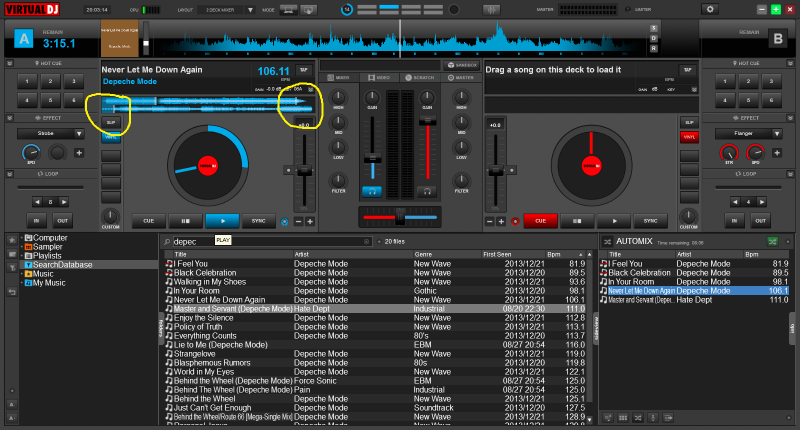The width and height of the screenshot is (800, 430).
Task: Toggle SLIP mode on deck A
Action: tap(111, 122)
